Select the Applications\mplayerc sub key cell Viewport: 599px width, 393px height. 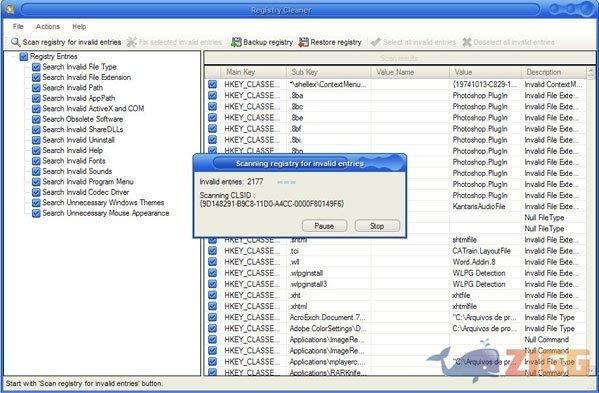(x=329, y=362)
